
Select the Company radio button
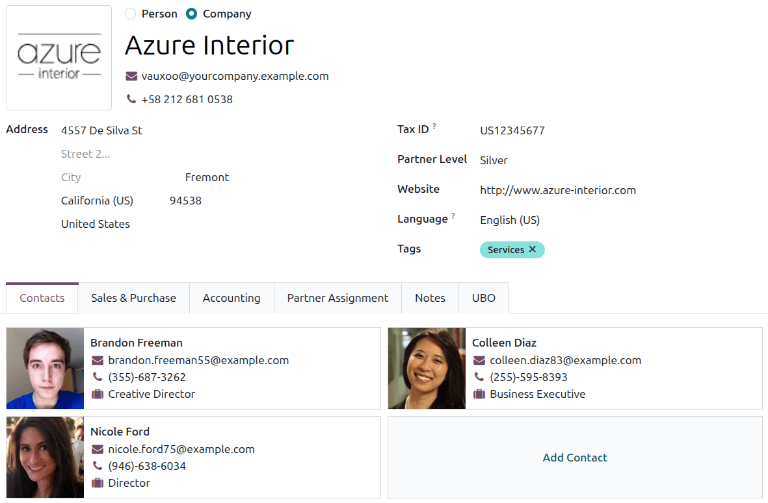point(191,14)
